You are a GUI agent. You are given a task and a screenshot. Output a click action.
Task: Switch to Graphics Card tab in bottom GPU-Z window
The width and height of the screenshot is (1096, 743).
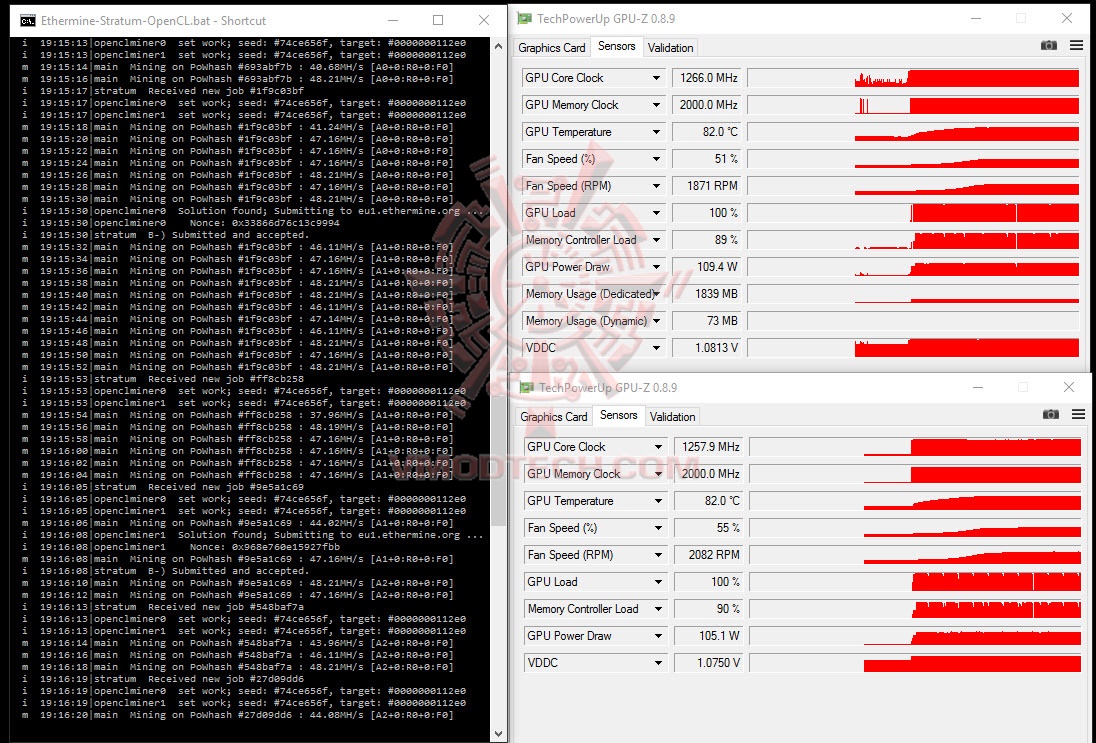point(554,417)
